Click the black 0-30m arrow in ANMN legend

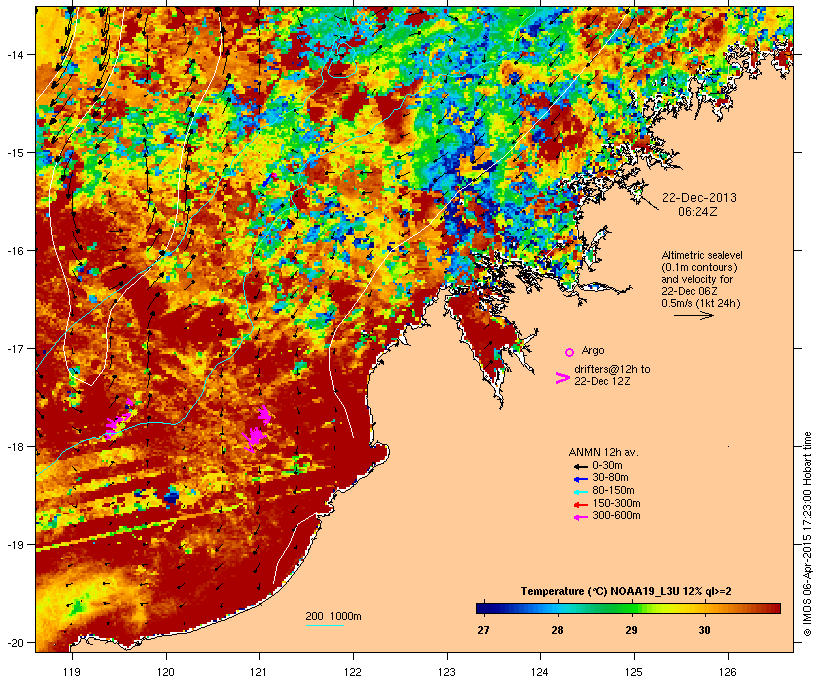tap(581, 467)
